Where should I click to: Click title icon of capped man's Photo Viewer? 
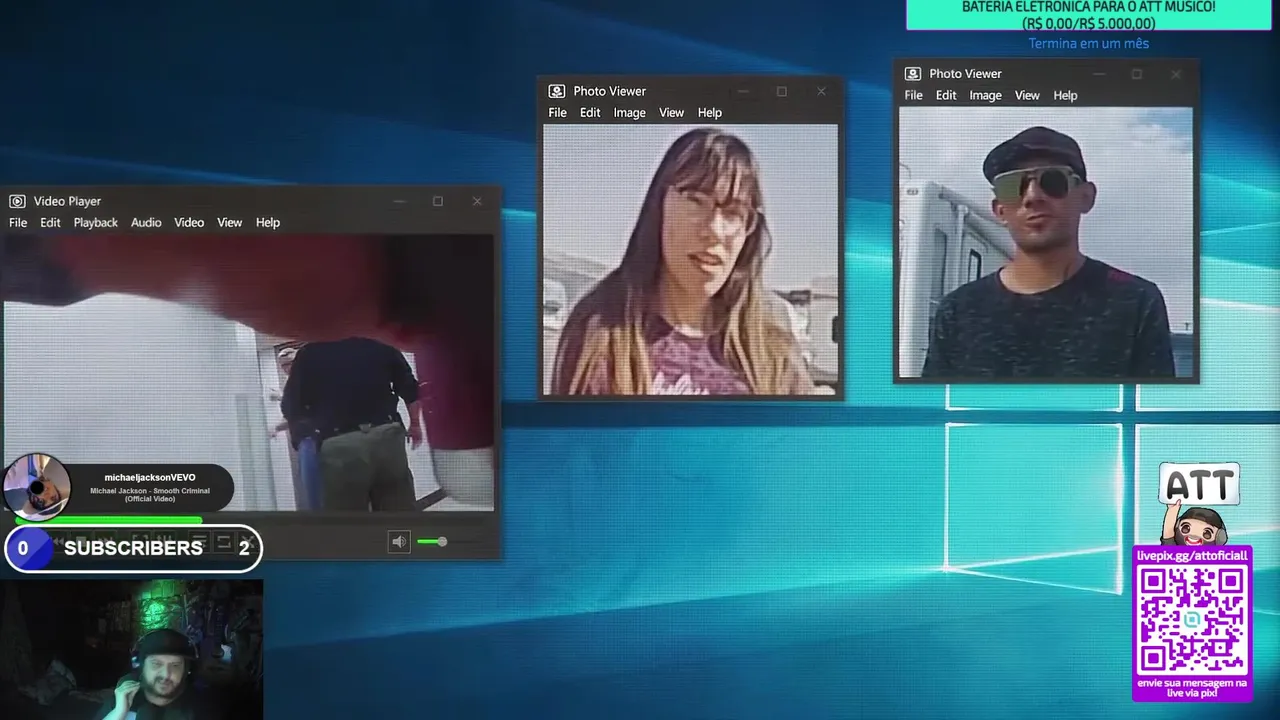[913, 74]
